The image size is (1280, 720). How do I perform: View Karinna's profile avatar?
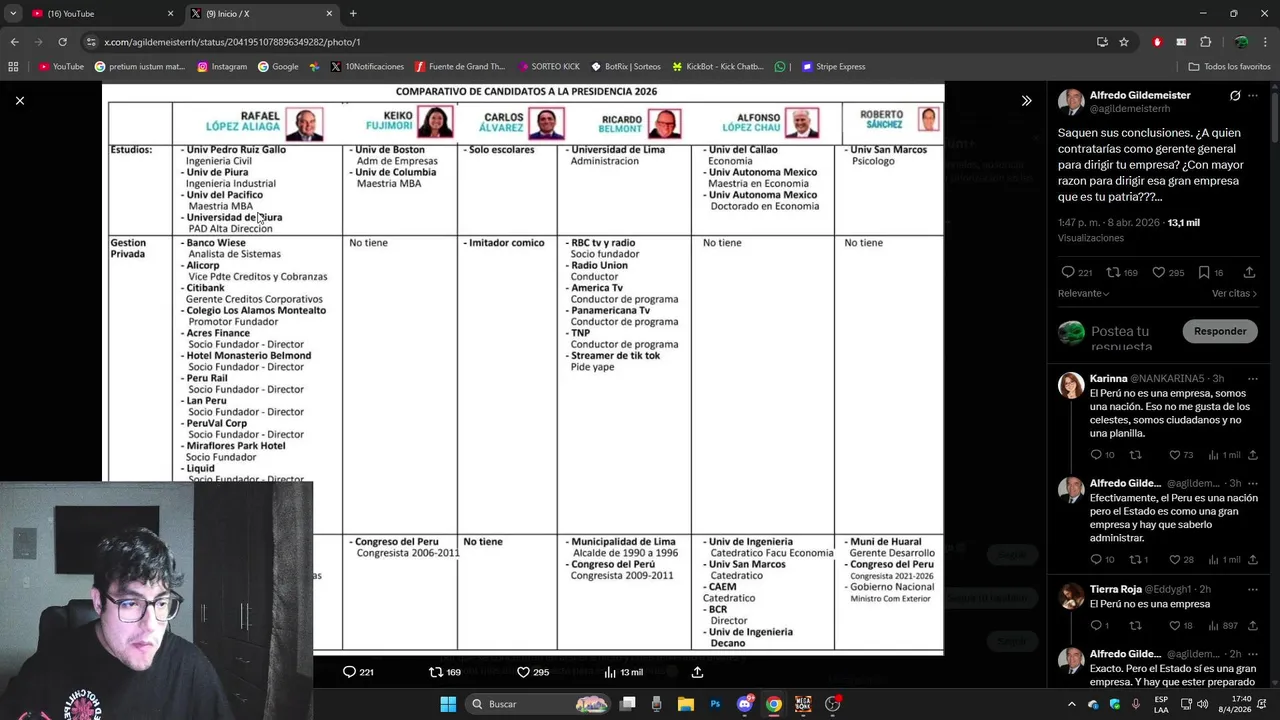click(1071, 385)
